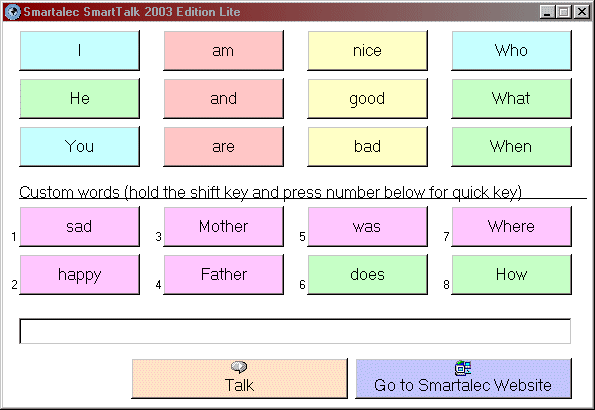Viewport: 595px width, 410px height.
Task: Focus the sentence text input field
Action: pyautogui.click(x=295, y=331)
